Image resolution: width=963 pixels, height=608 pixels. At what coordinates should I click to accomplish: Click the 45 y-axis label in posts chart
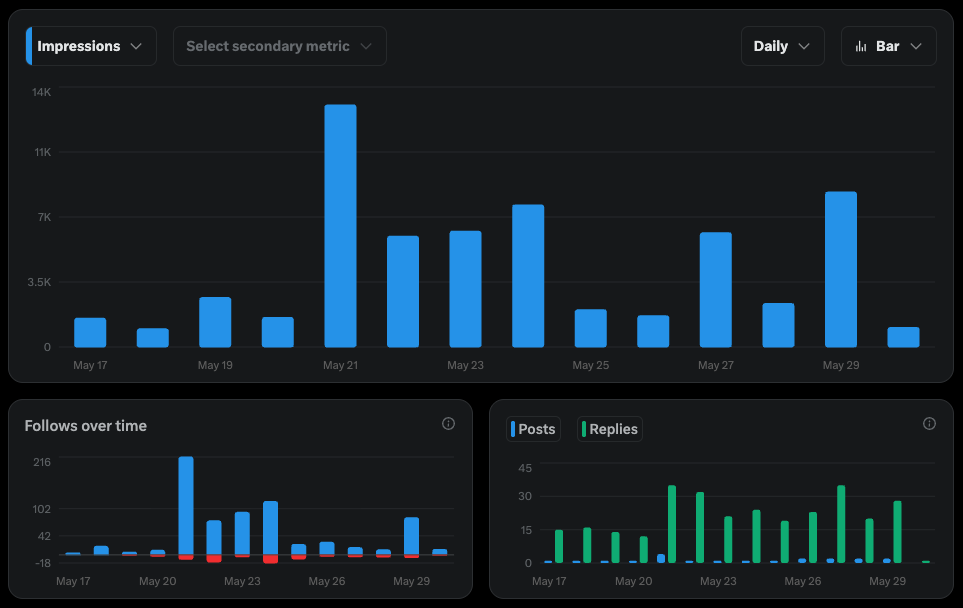point(525,468)
